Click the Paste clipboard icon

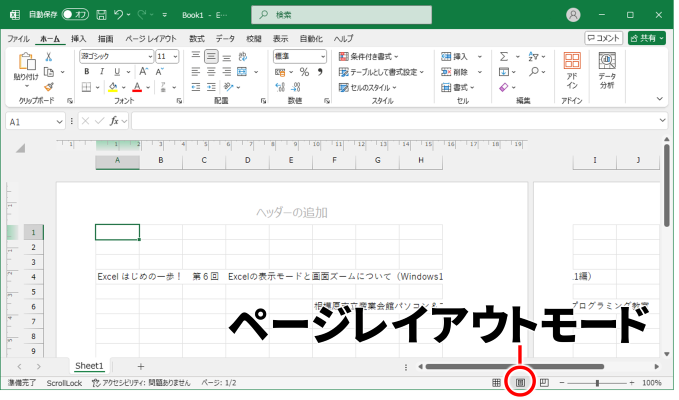pos(27,61)
